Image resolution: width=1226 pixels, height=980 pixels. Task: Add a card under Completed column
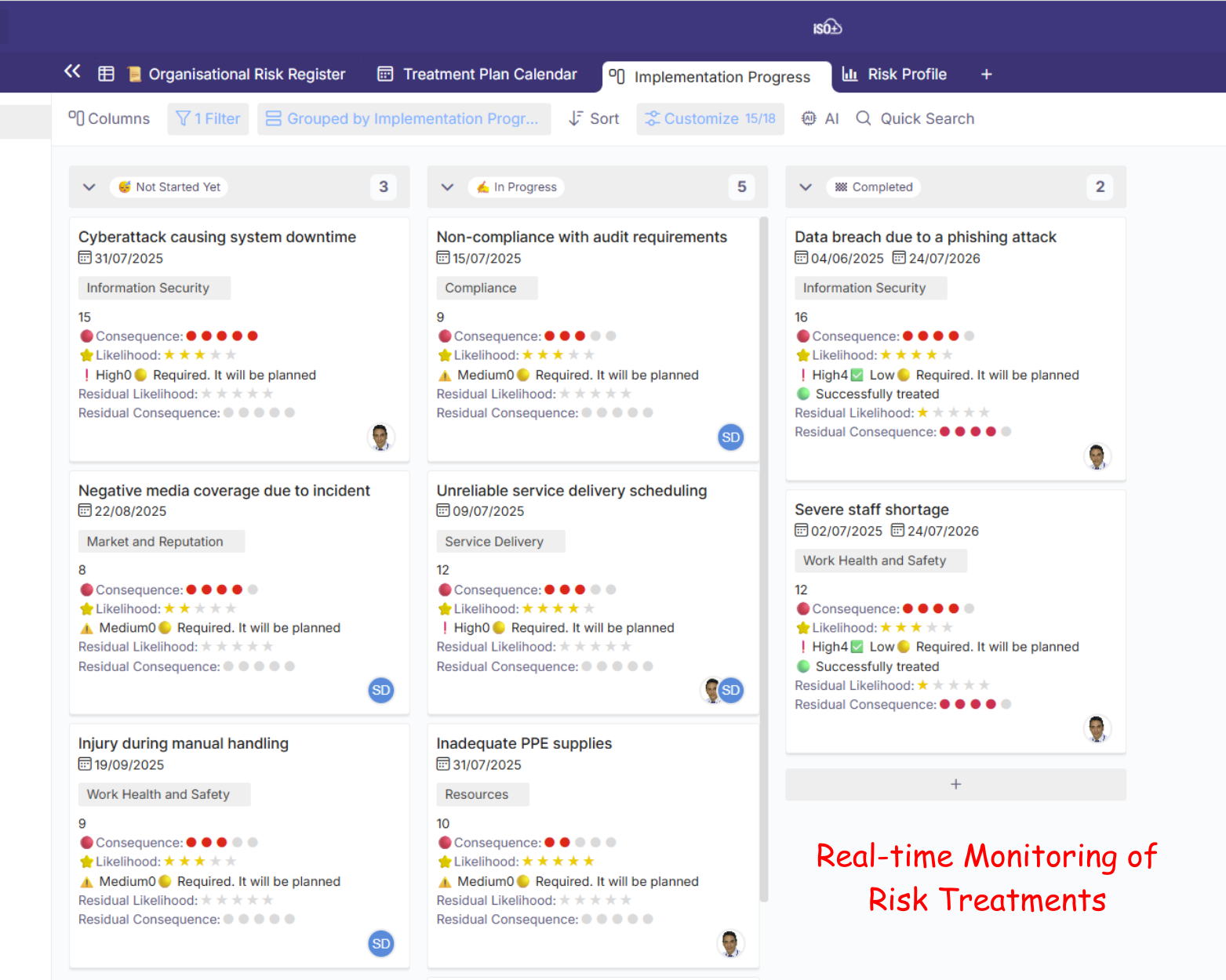[955, 784]
